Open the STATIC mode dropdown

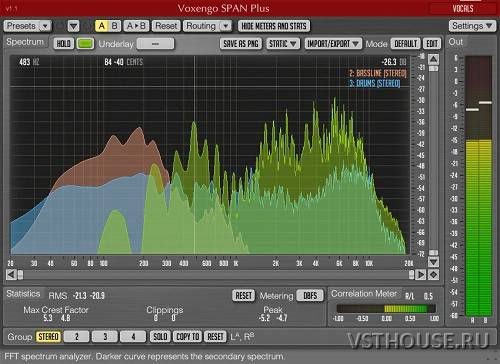click(x=283, y=44)
